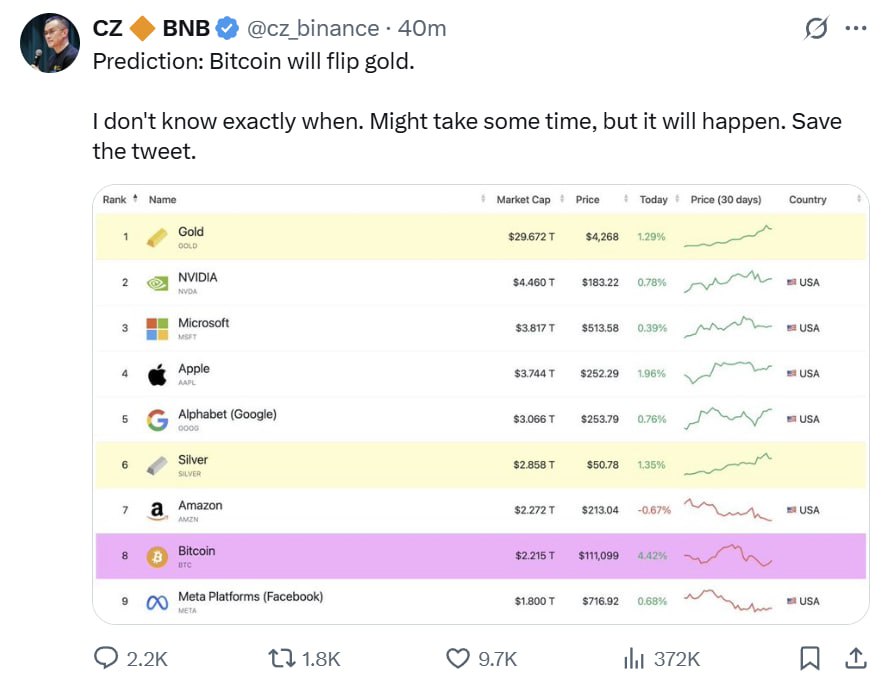Viewport: 888px width, 677px height.
Task: Open the three-dot more options menu
Action: (x=856, y=29)
